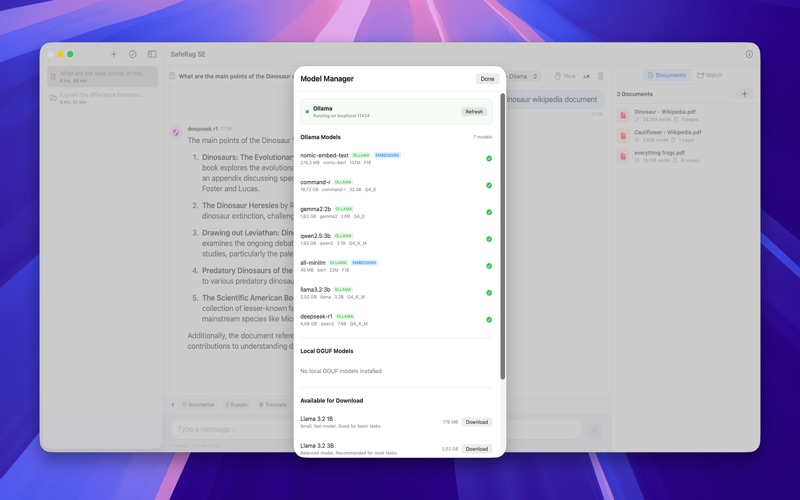Open Dinosaur - Wikipedia.pdf document
Viewport: 800px width, 500px height.
click(x=685, y=115)
